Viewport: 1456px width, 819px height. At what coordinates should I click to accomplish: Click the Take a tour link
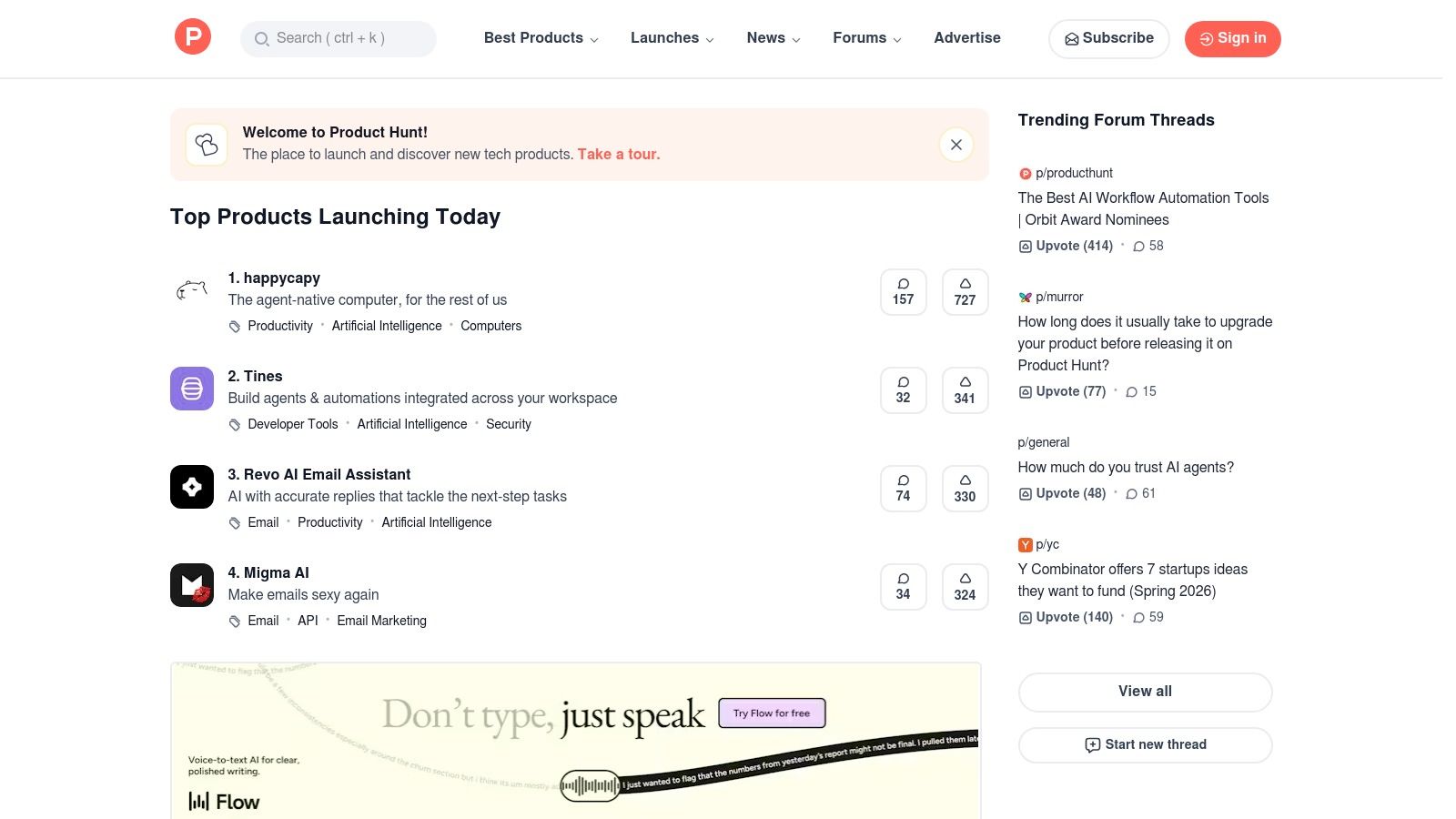pos(618,154)
